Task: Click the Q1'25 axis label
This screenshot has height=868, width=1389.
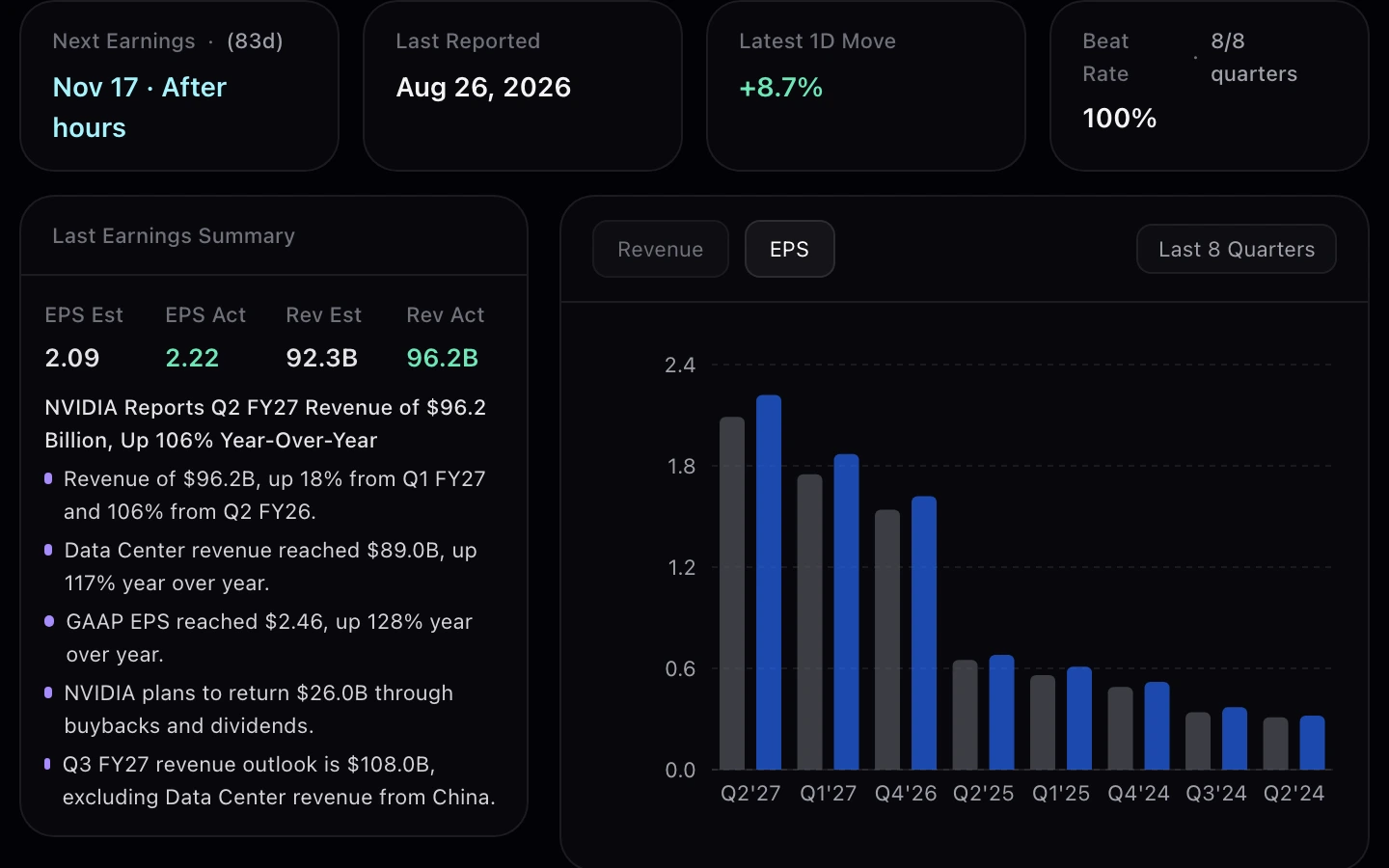Action: pyautogui.click(x=1061, y=793)
